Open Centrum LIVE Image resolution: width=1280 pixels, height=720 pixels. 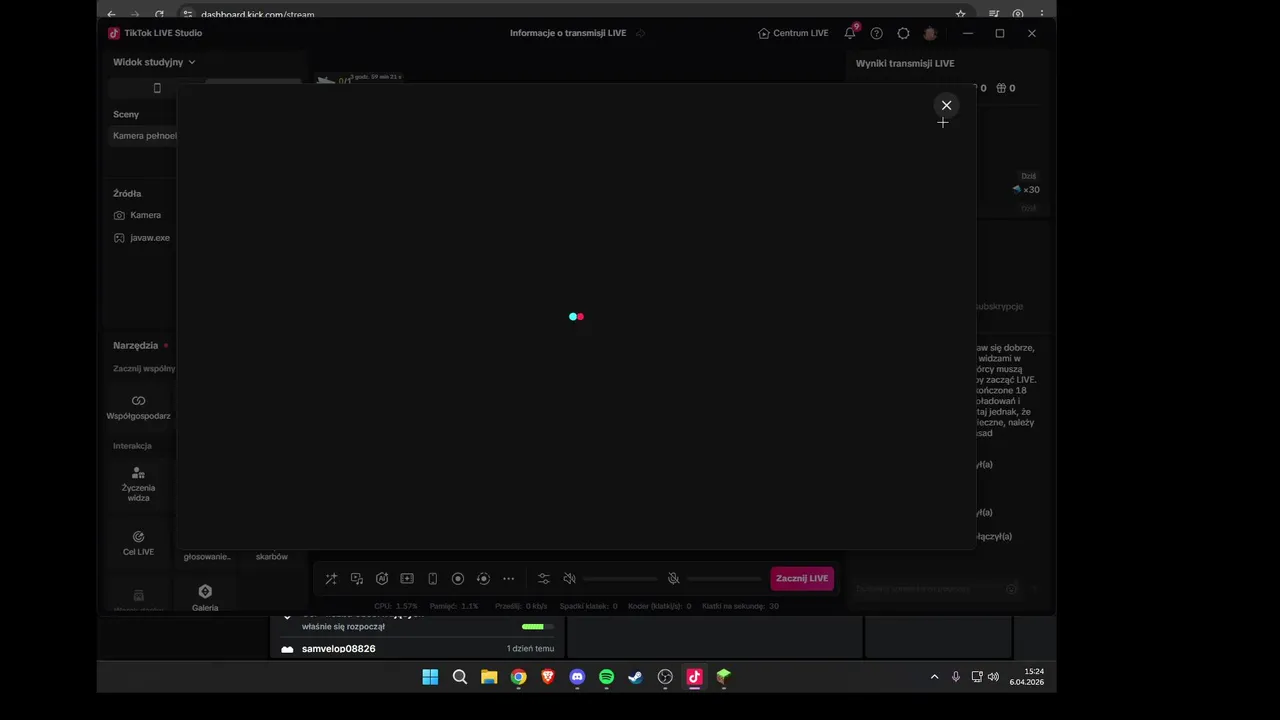pos(793,33)
